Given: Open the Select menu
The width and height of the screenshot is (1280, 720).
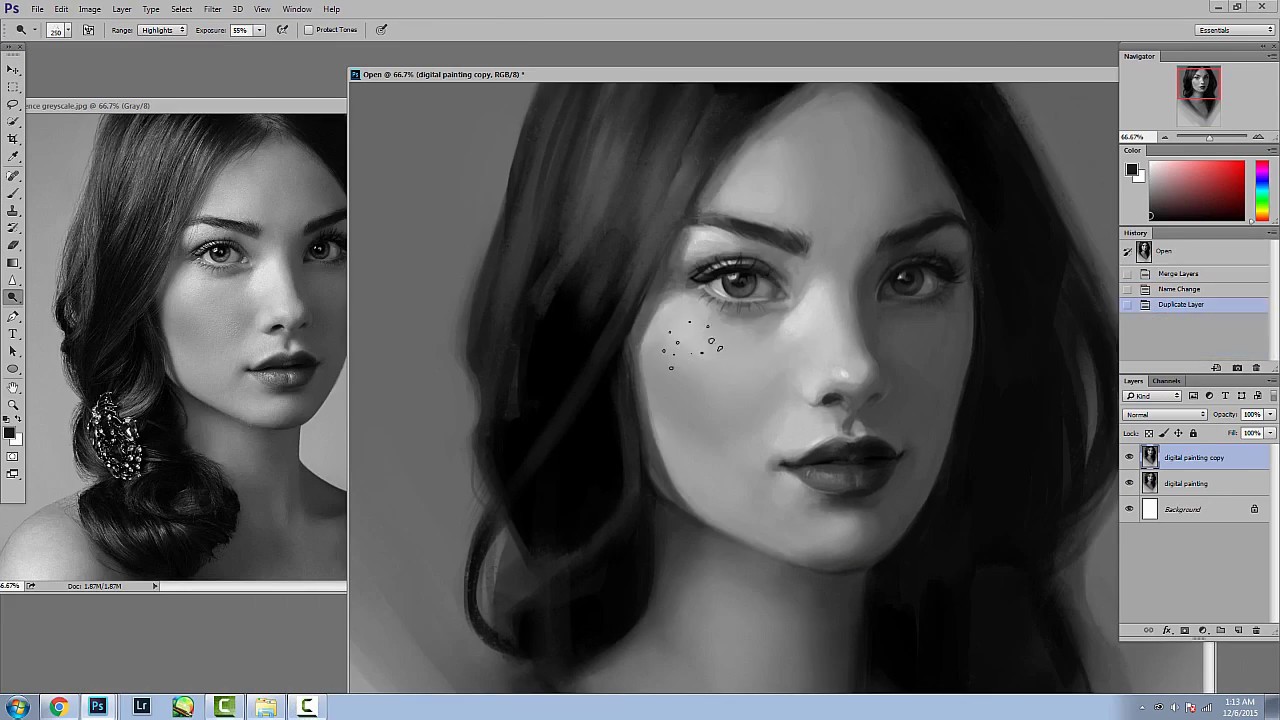Looking at the screenshot, I should coord(181,9).
